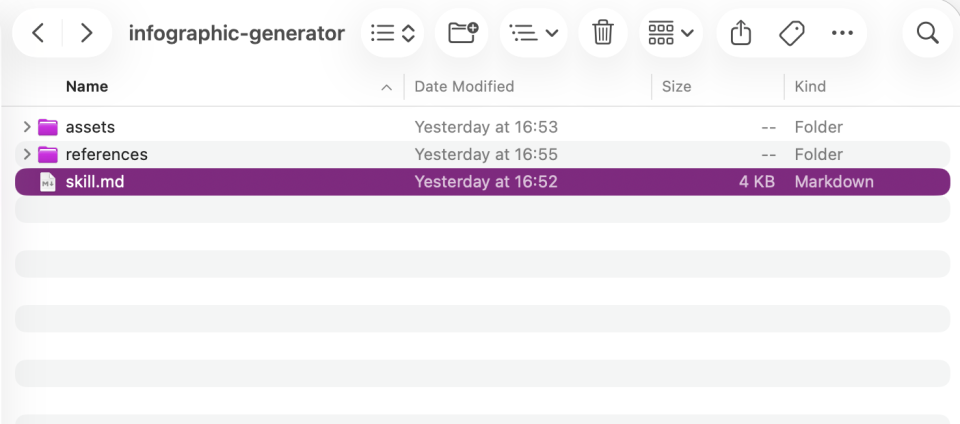Search in this Finder window

point(927,33)
